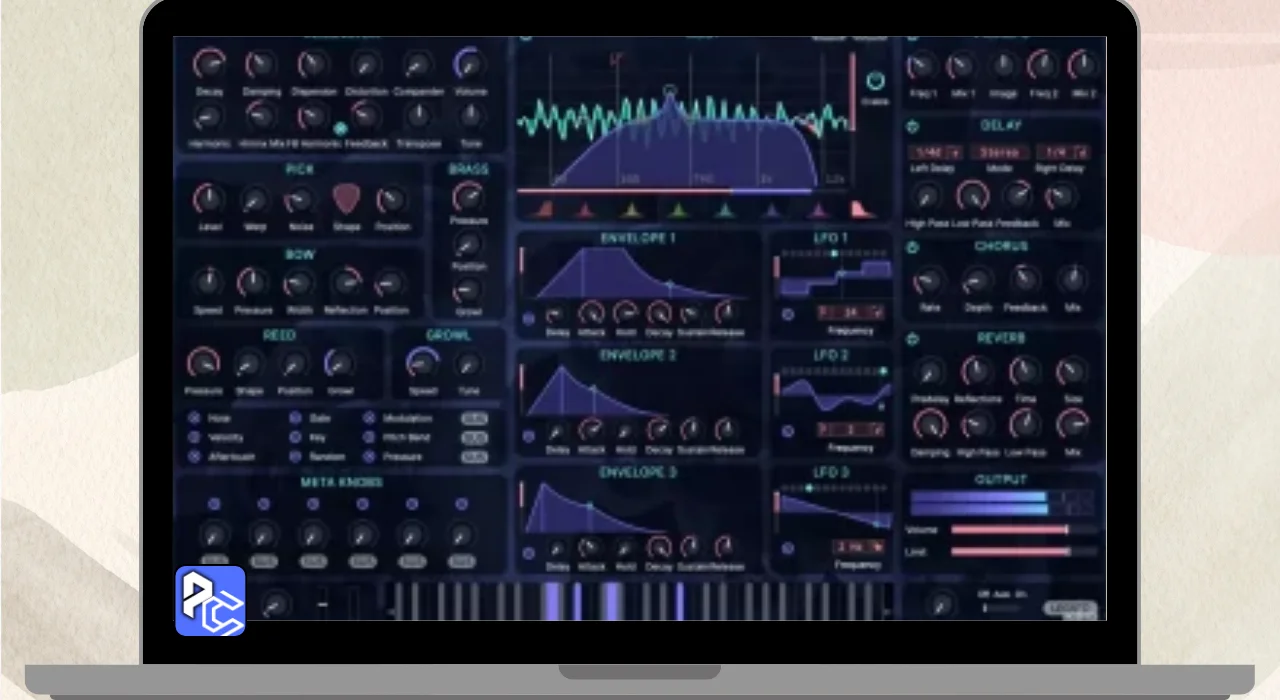
Task: Click the resonator Dispersion knob
Action: pyautogui.click(x=313, y=65)
